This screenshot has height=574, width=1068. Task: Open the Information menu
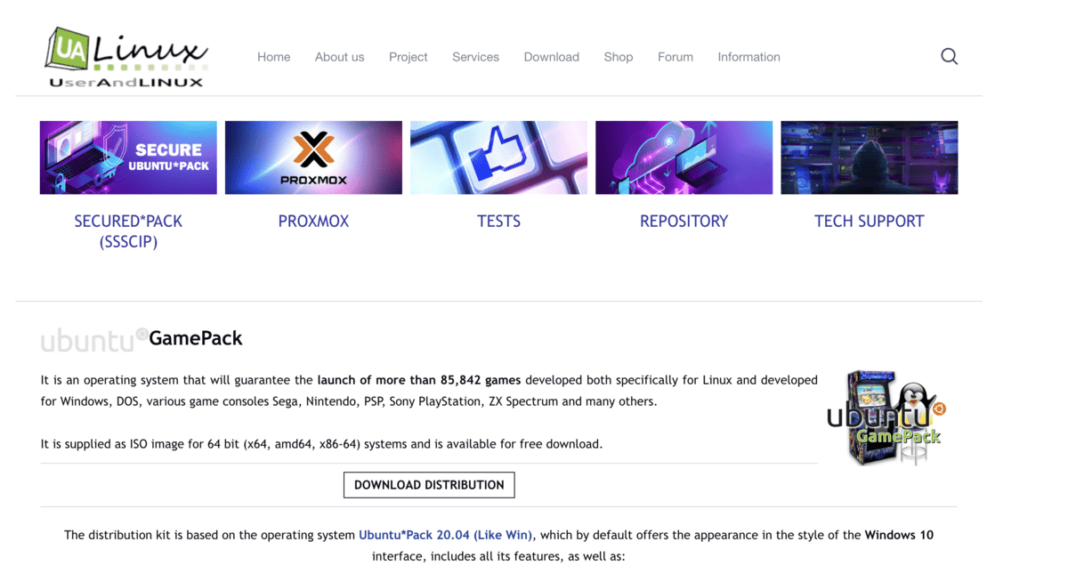[748, 57]
